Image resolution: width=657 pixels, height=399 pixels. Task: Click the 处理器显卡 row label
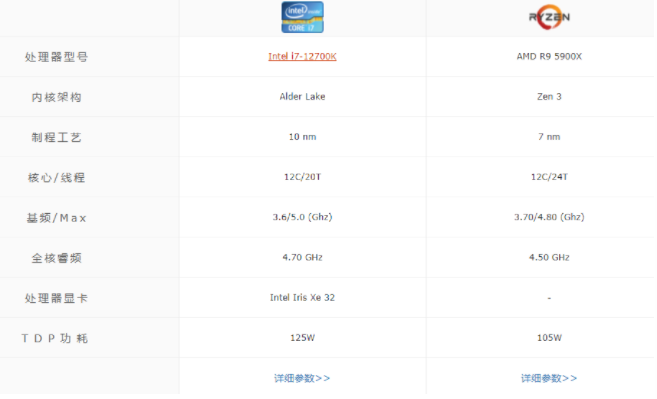click(56, 298)
